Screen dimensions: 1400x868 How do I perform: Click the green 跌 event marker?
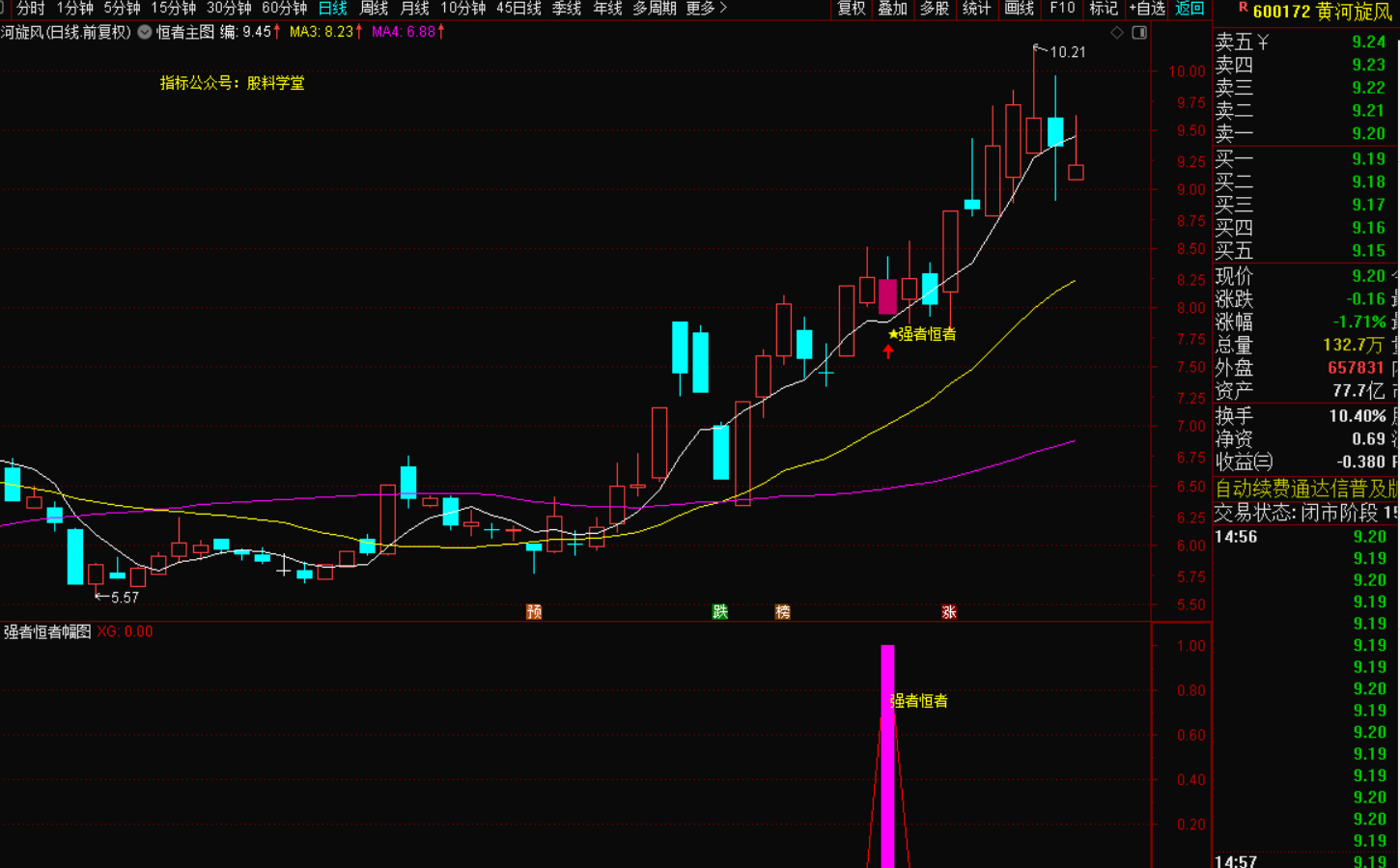point(719,611)
